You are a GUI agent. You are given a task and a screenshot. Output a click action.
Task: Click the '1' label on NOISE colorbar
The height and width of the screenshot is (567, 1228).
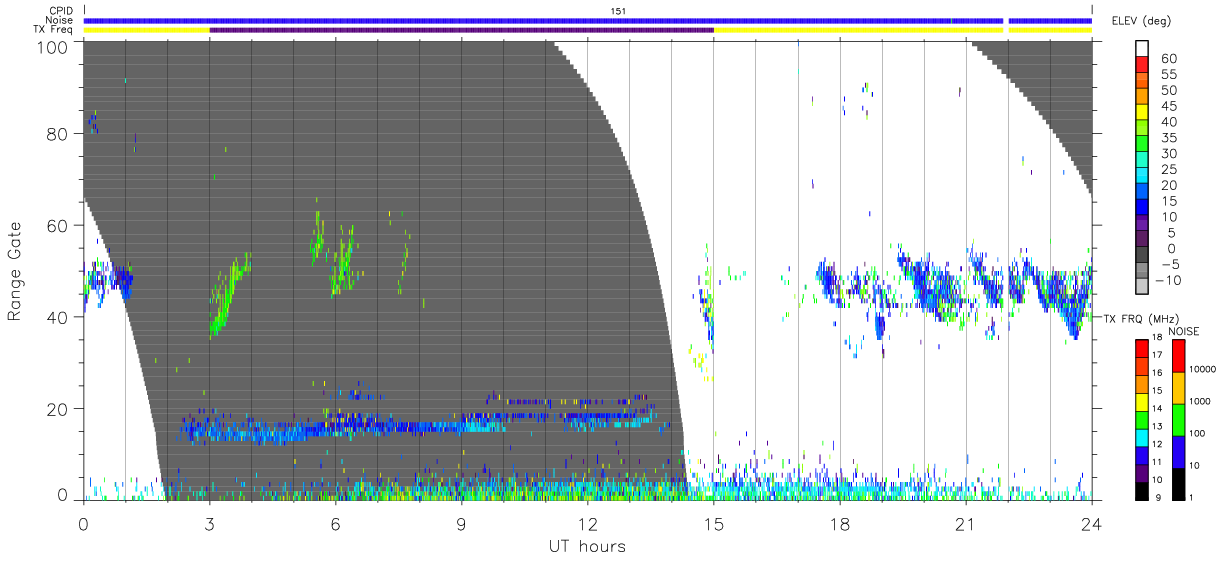point(1192,497)
